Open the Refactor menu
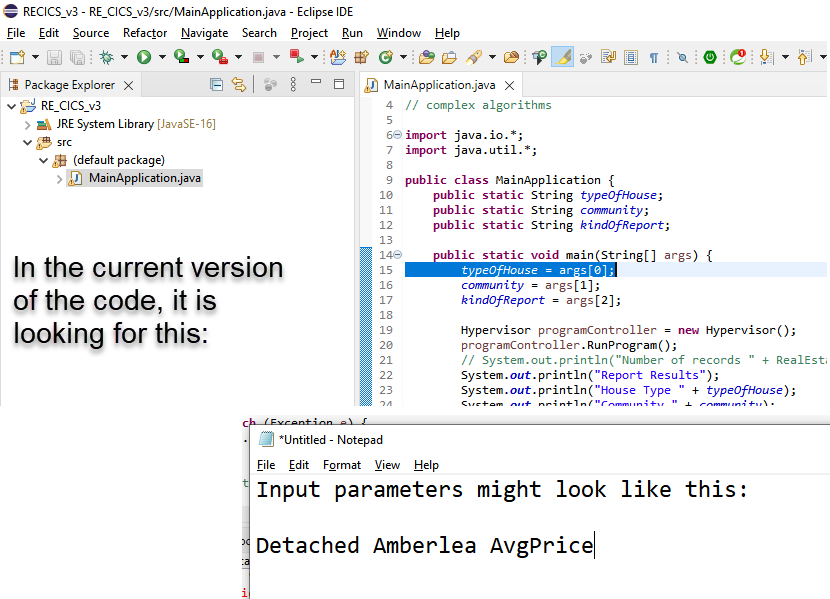The width and height of the screenshot is (830, 599). pos(145,33)
